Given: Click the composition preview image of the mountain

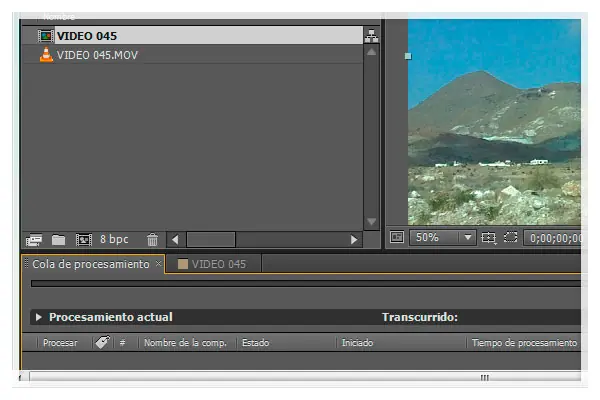Looking at the screenshot, I should click(x=494, y=122).
